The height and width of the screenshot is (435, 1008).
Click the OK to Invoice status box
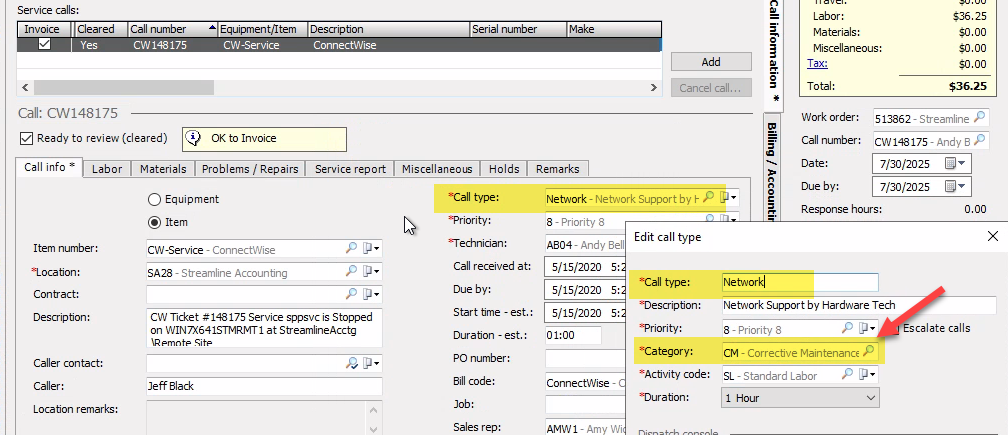pyautogui.click(x=264, y=139)
